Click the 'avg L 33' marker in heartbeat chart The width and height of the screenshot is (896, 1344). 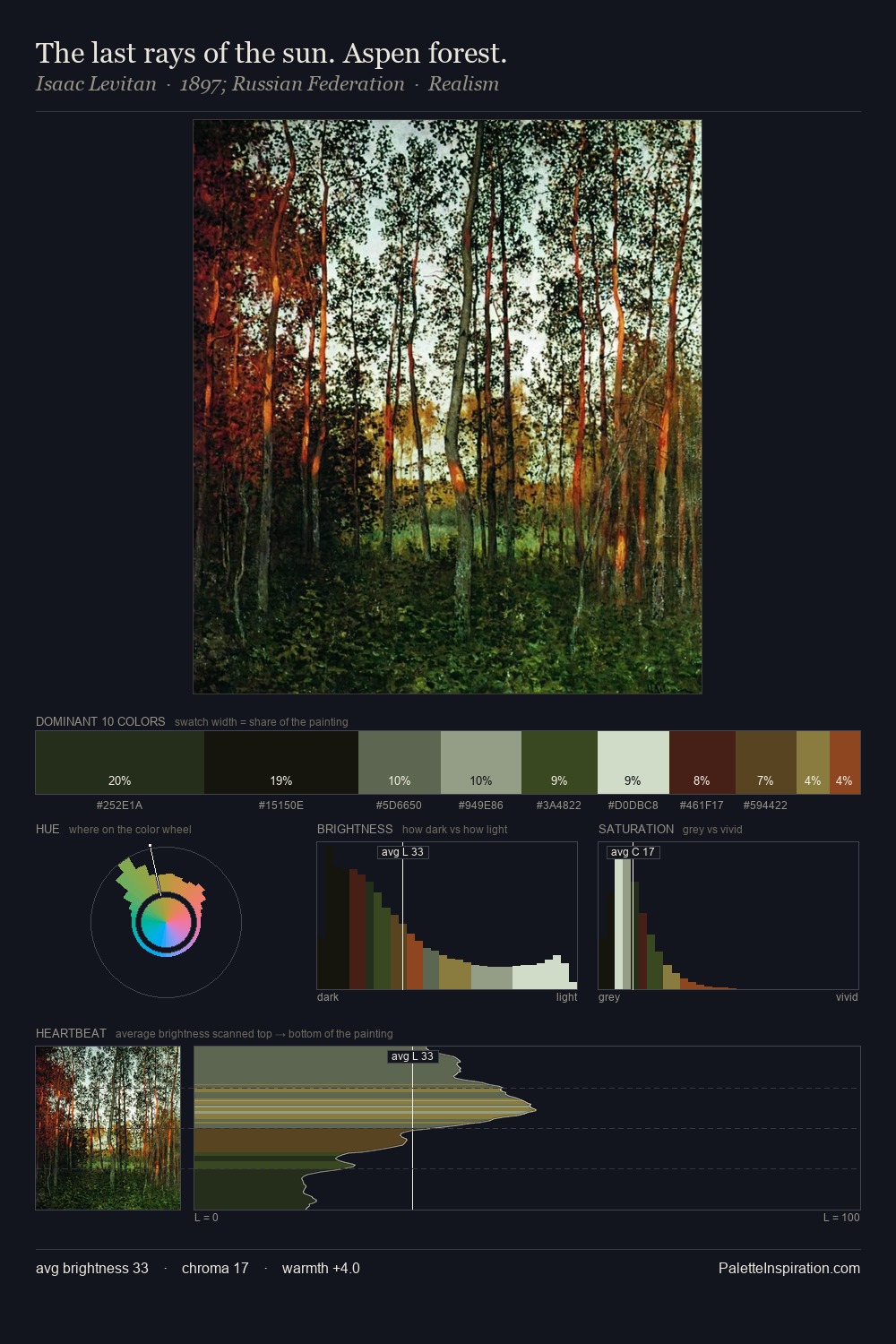412,1056
